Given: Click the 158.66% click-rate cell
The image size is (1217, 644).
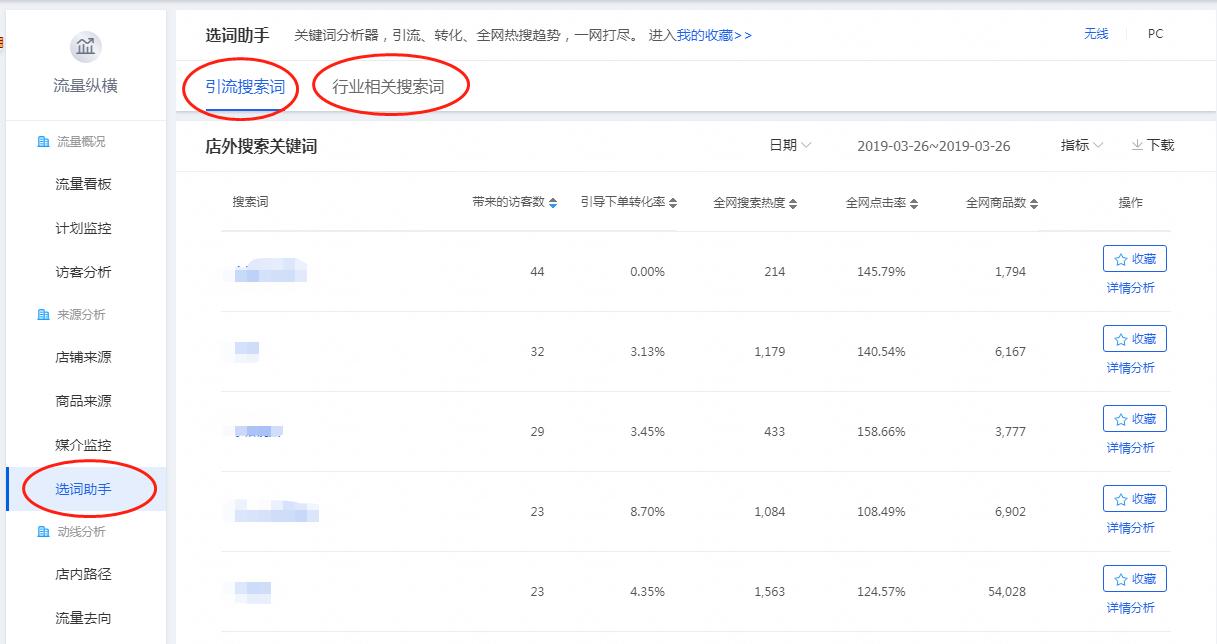Looking at the screenshot, I should [x=881, y=432].
